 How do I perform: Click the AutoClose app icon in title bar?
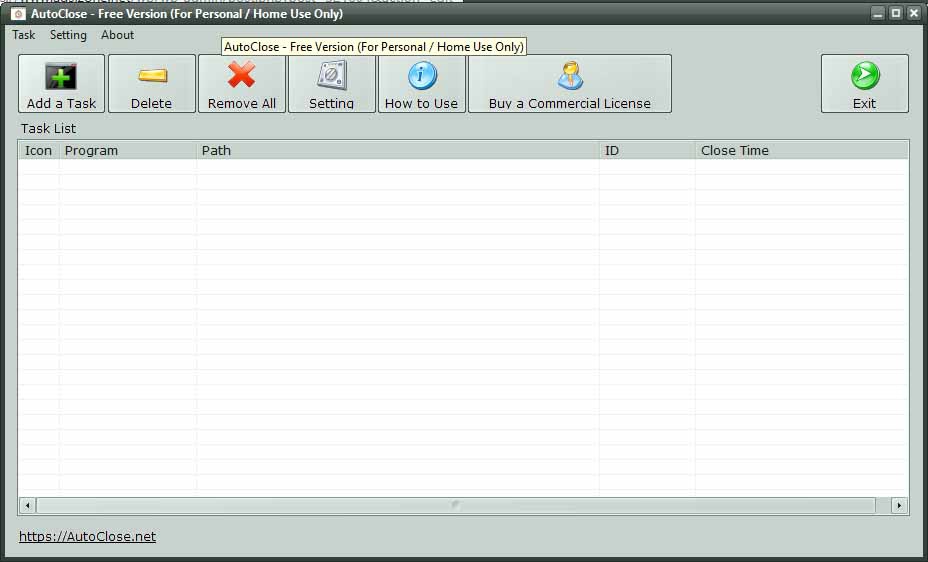[18, 14]
